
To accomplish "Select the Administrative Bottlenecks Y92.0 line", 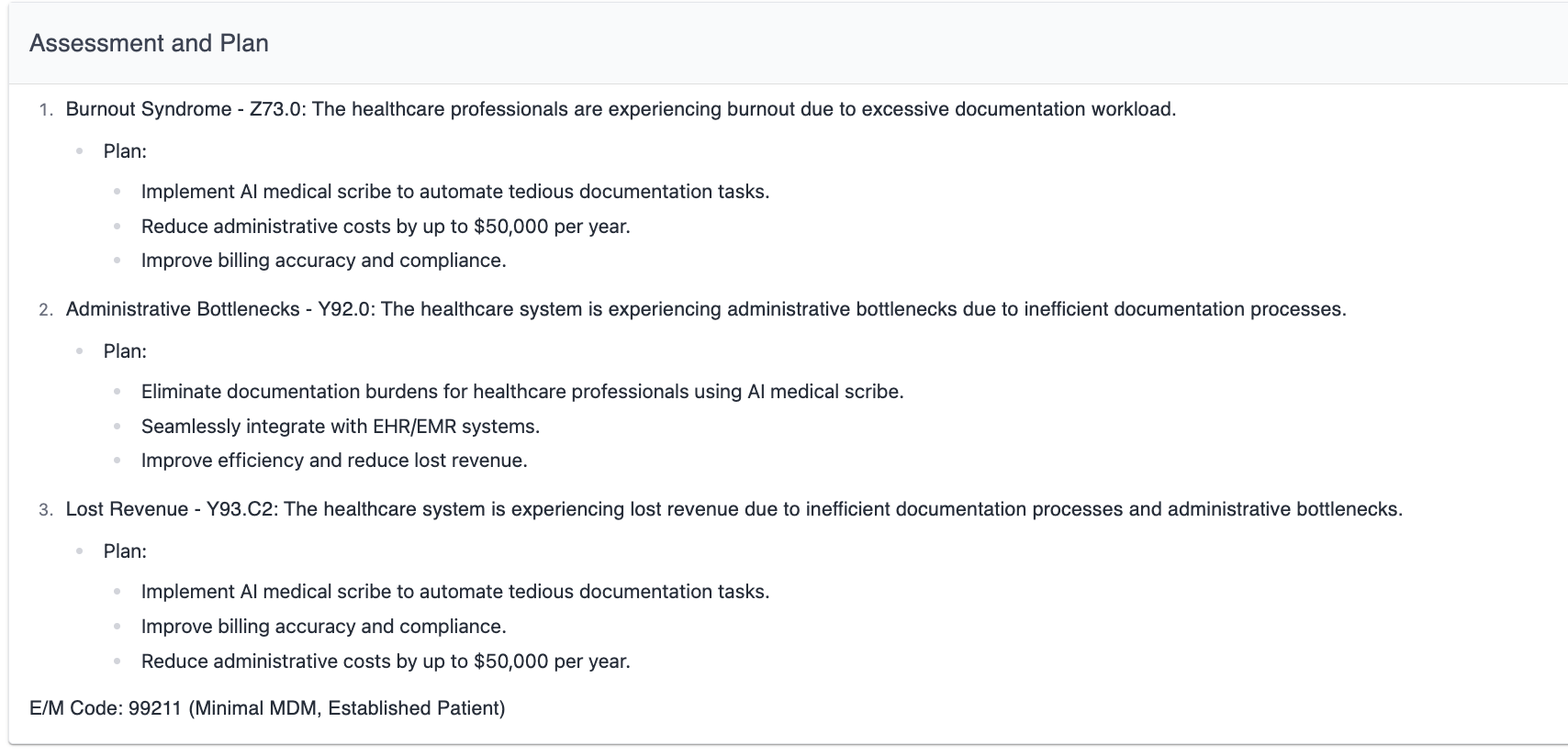I will tap(706, 309).
